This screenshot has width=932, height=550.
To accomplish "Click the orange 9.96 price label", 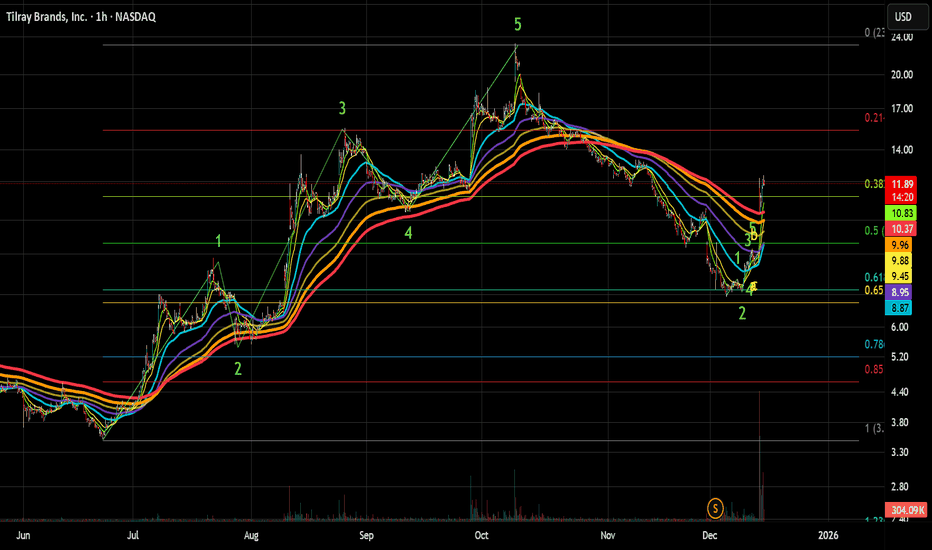I will click(x=900, y=245).
